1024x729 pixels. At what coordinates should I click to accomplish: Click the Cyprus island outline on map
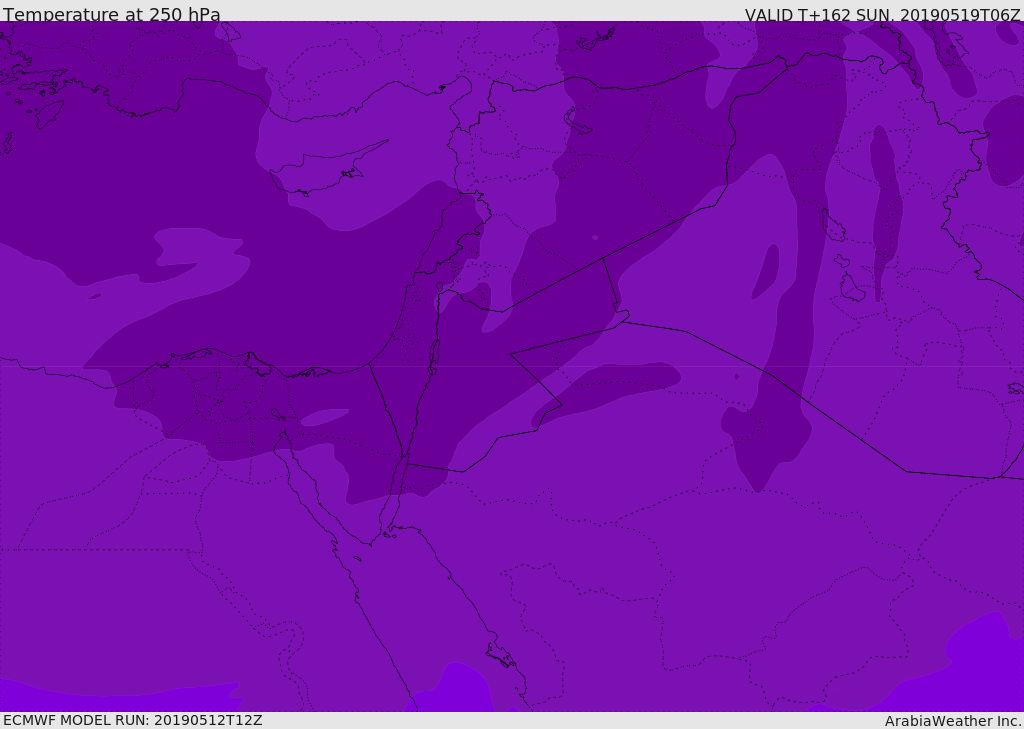click(329, 169)
